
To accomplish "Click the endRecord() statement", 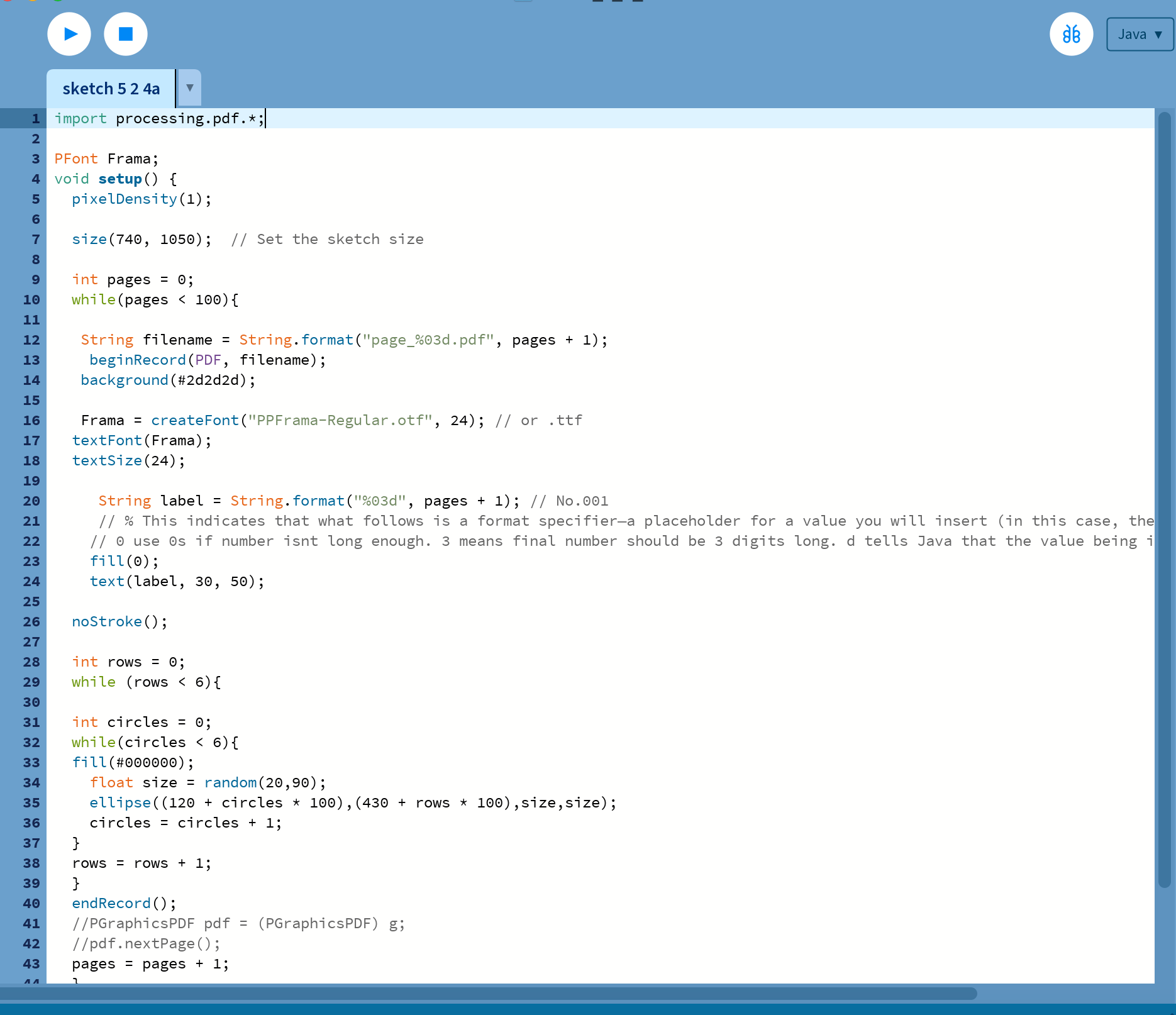I will (123, 904).
